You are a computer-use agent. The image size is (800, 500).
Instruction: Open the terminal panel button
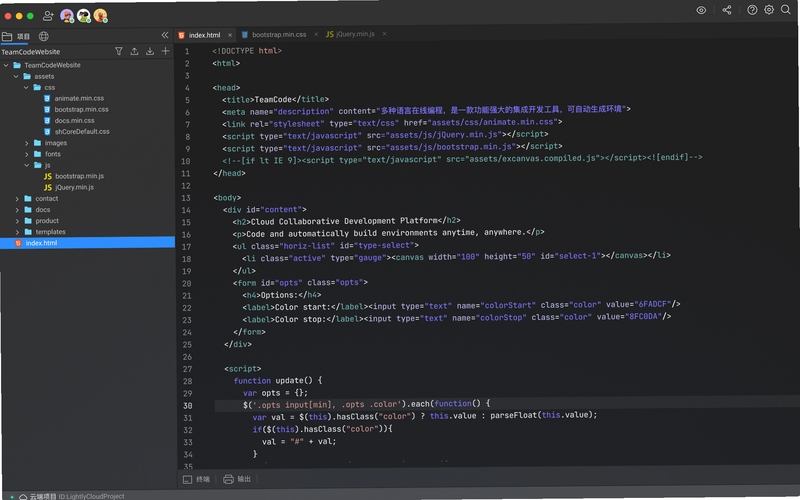pos(196,480)
